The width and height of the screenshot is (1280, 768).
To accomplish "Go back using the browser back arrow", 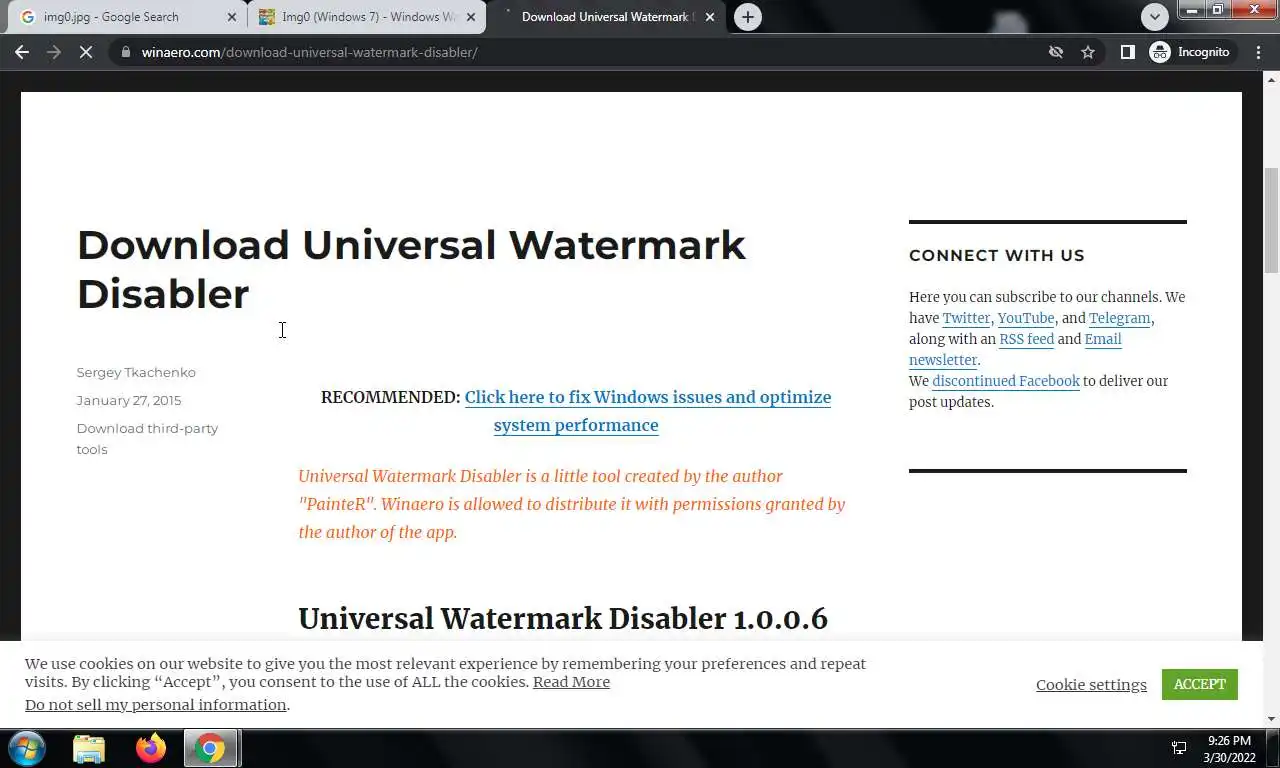I will coord(22,52).
